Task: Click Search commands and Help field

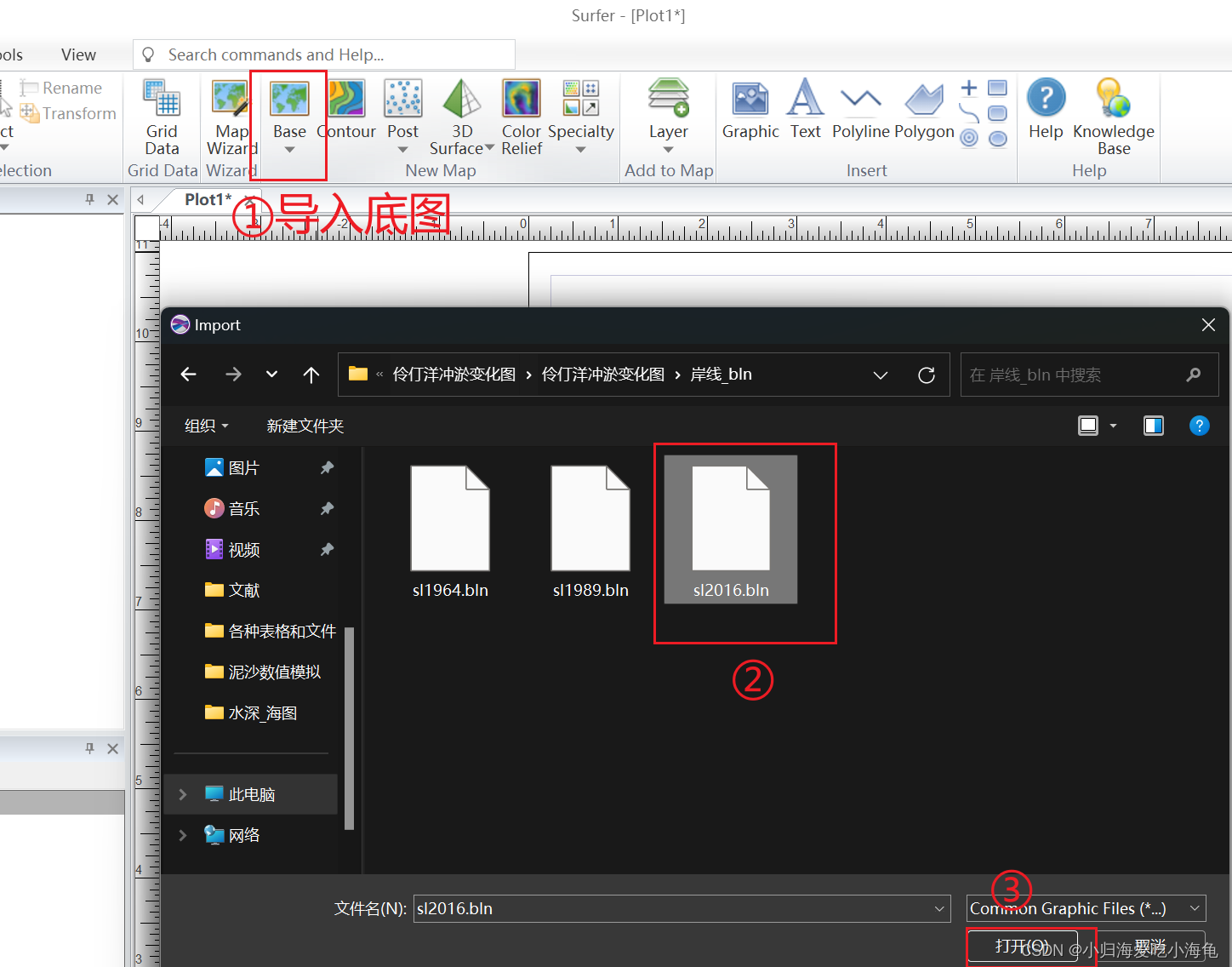Action: (324, 54)
